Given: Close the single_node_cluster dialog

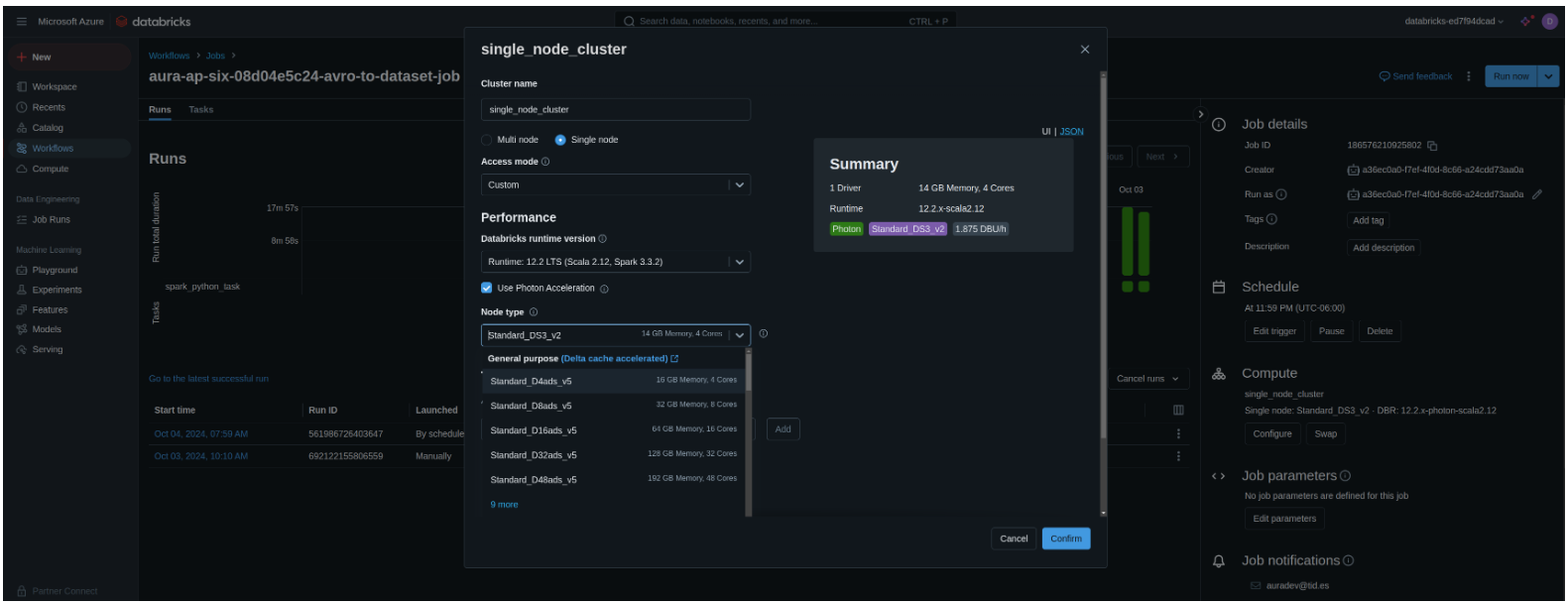Looking at the screenshot, I should click(x=1084, y=50).
